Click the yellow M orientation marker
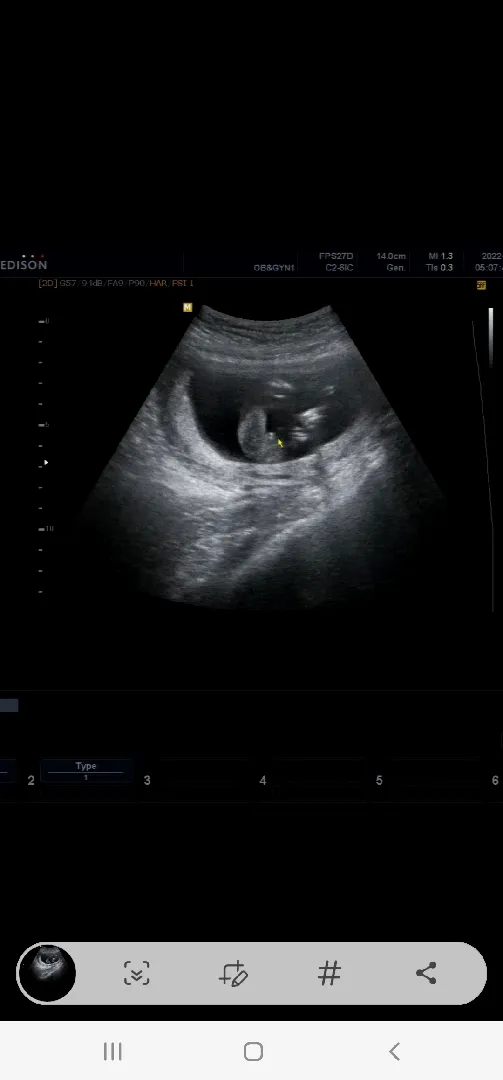 [187, 308]
